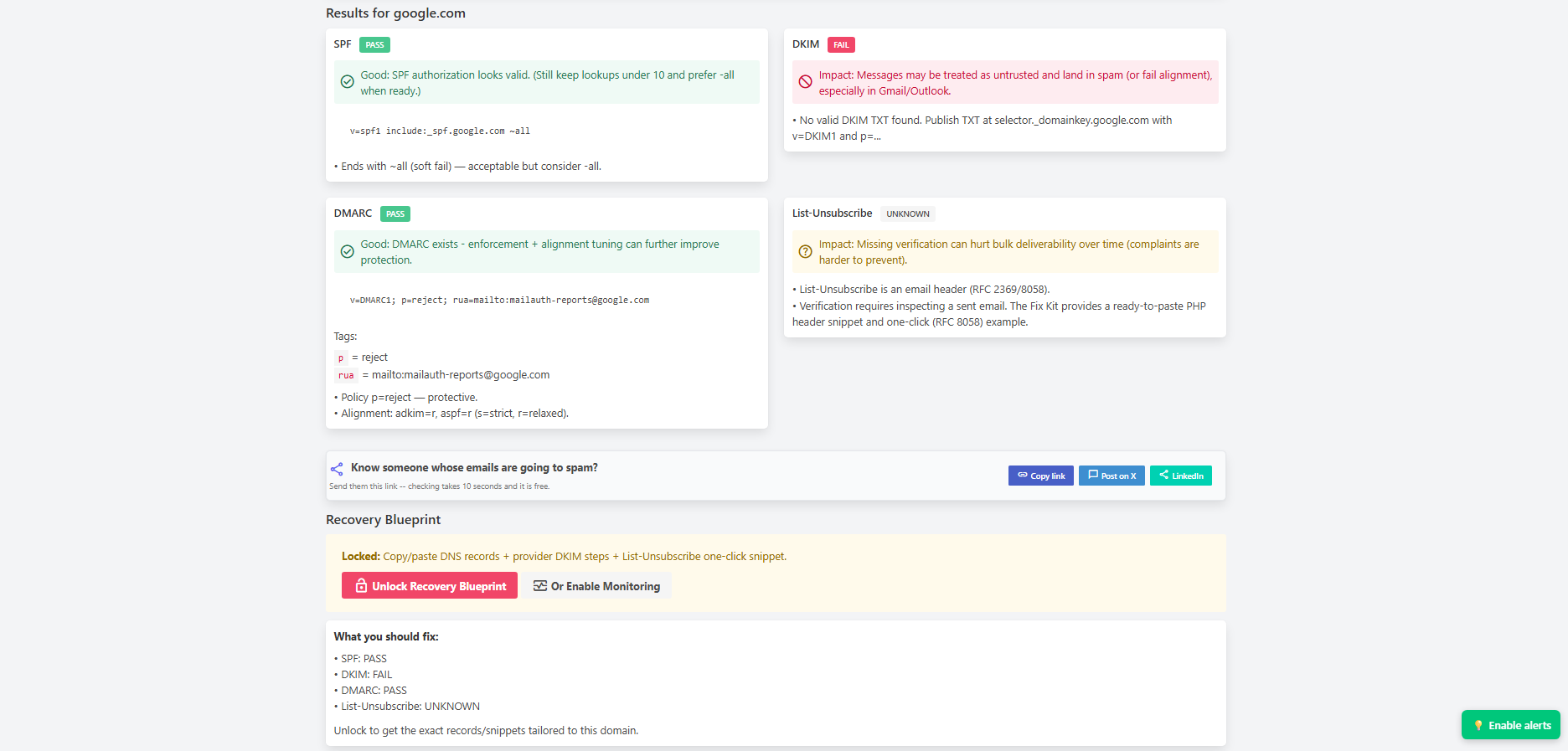Image resolution: width=1568 pixels, height=751 pixels.
Task: Select the SPF record 'v=spf1 include:_spf.google.com ~all'
Action: (x=440, y=131)
